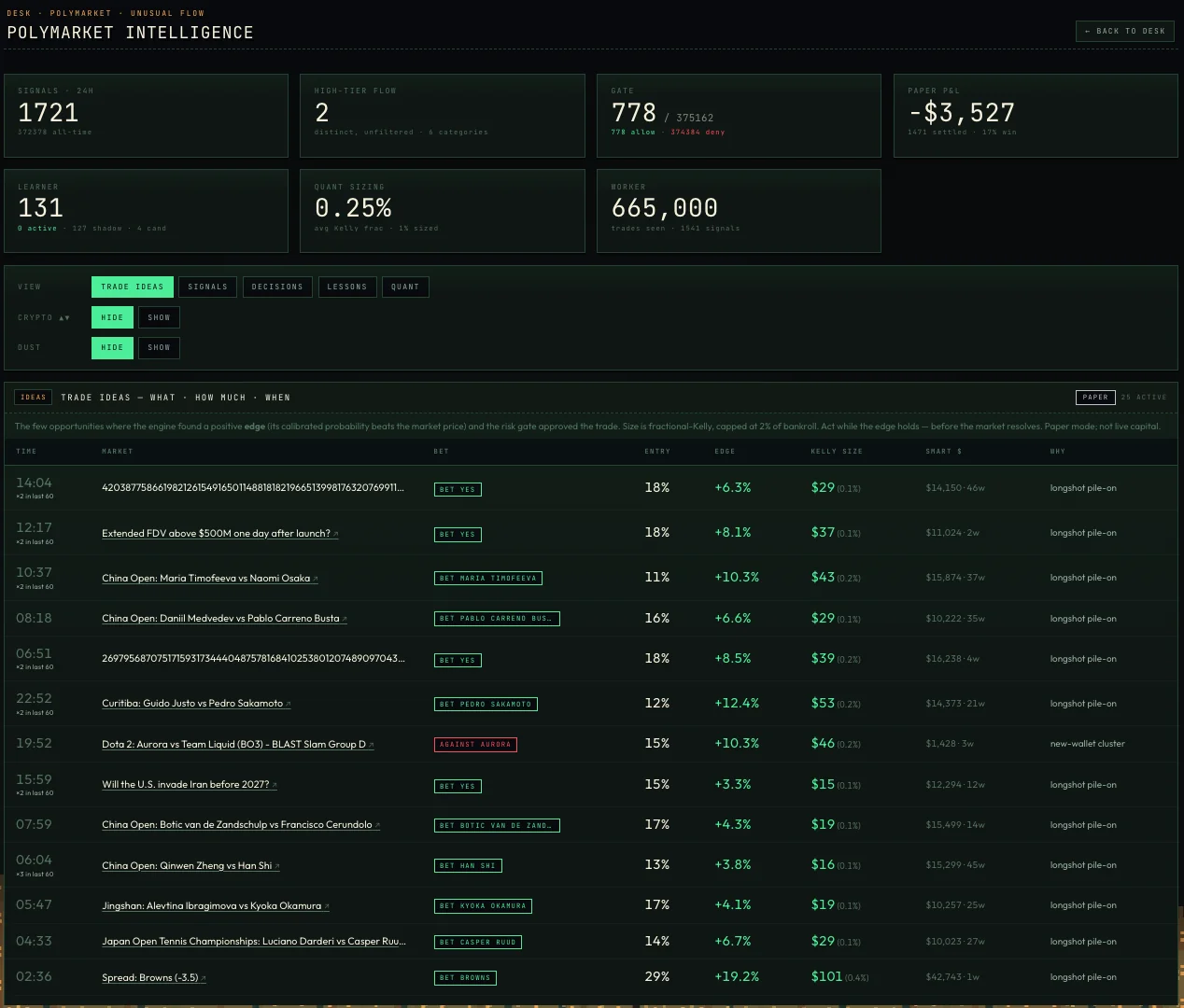Click the MARKET column header
Screen dimensions: 1184x1008
(x=118, y=452)
